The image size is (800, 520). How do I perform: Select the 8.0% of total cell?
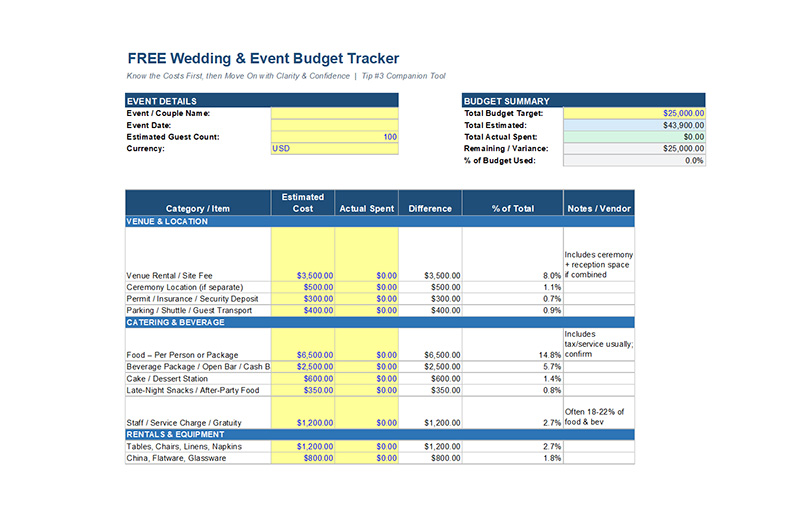pyautogui.click(x=513, y=254)
